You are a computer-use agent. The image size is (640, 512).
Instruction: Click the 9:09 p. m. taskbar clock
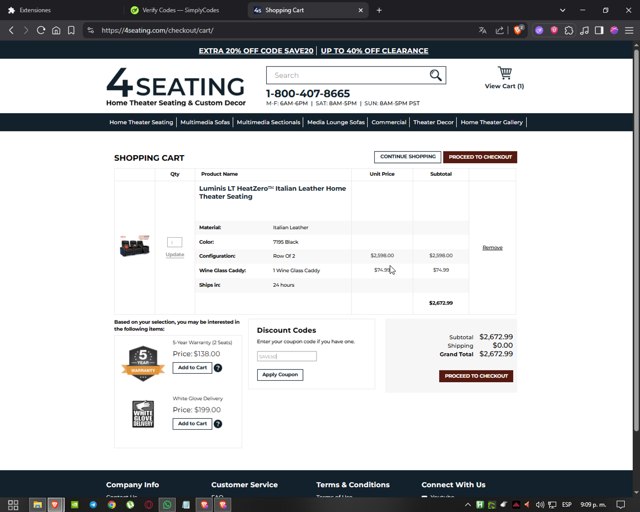point(593,505)
